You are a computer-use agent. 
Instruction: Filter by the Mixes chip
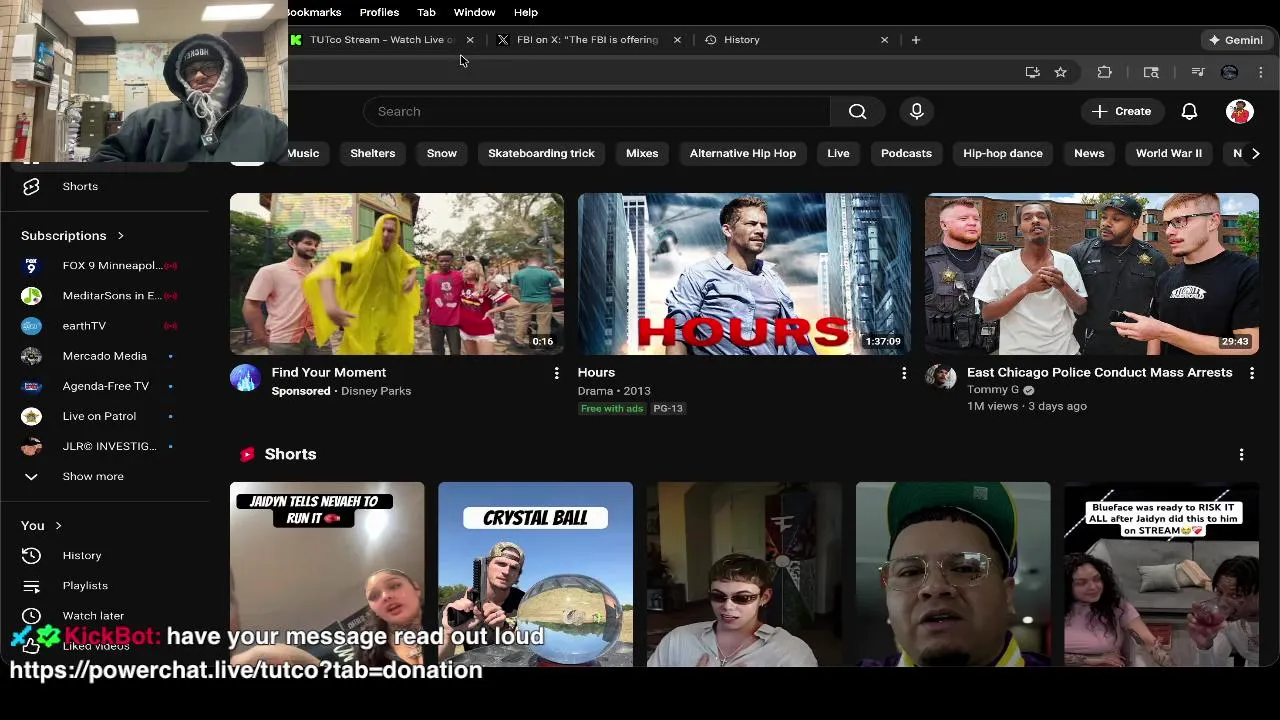tap(642, 153)
